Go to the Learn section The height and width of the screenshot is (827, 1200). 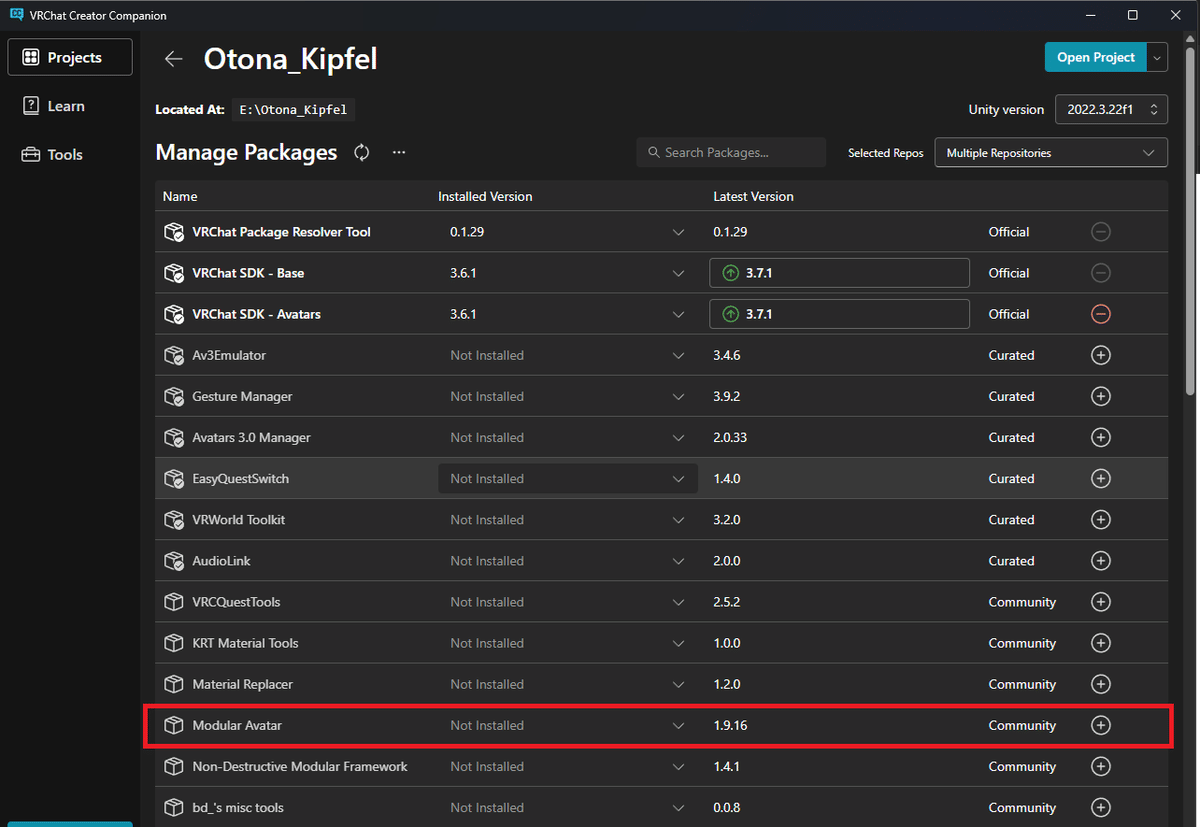point(66,106)
